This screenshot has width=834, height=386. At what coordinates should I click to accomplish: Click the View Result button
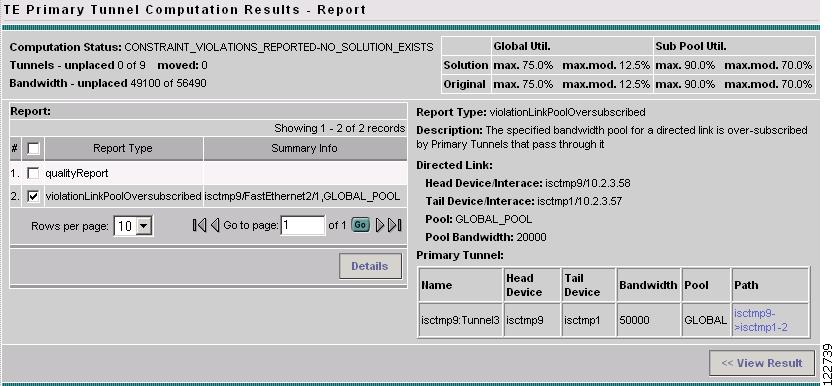762,363
